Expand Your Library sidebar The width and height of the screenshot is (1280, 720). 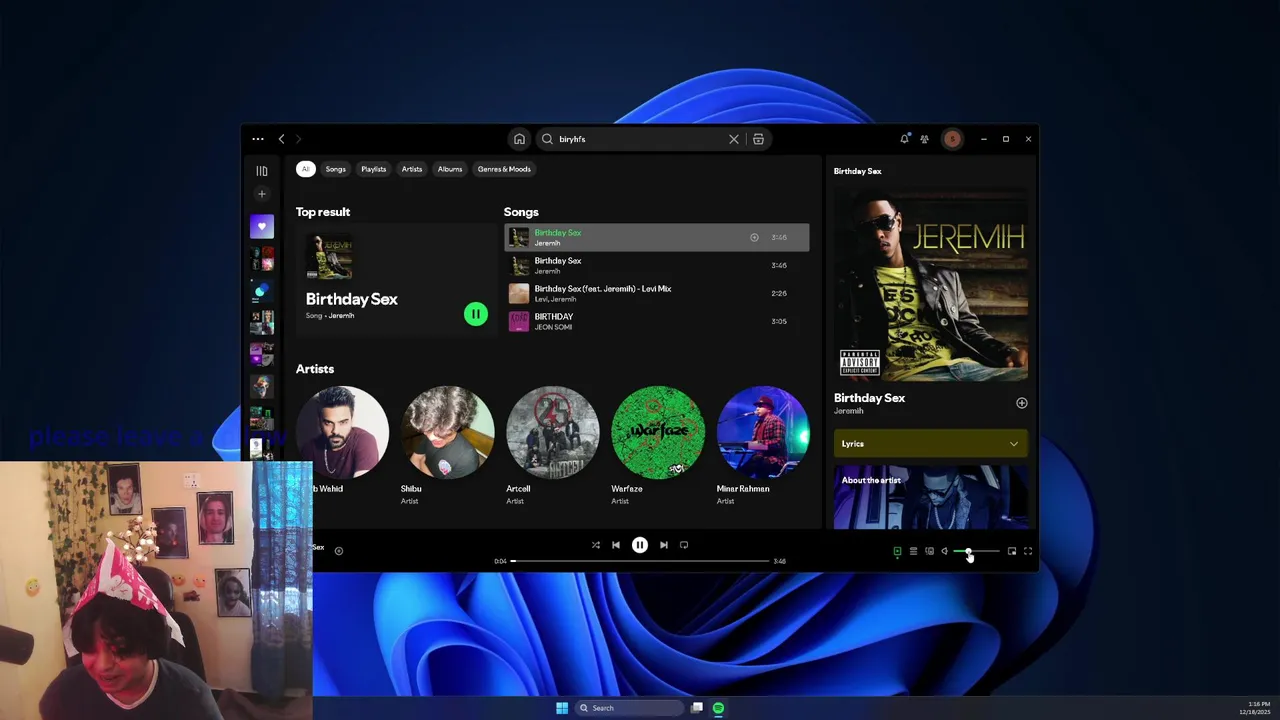click(262, 171)
